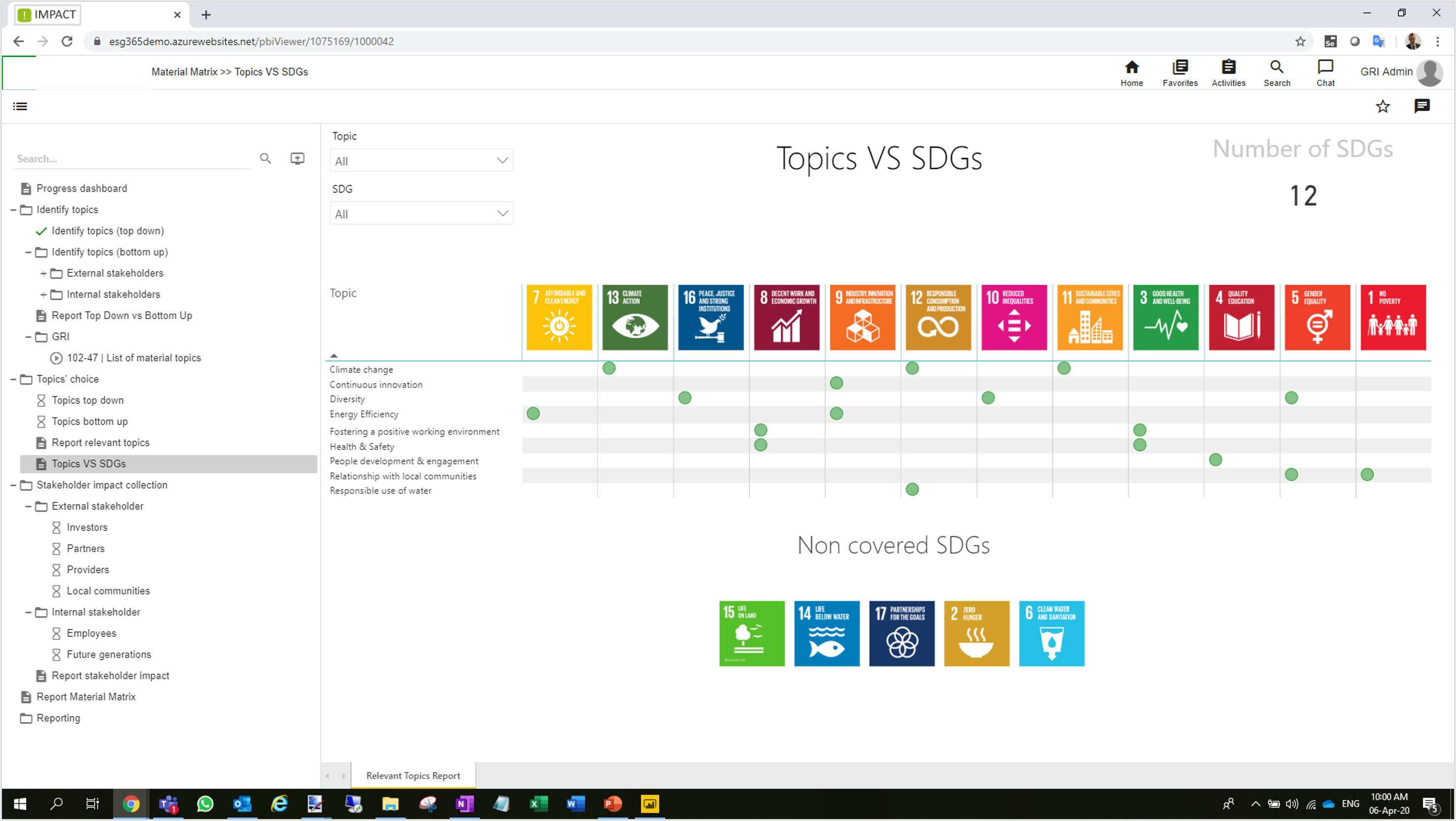
Task: Toggle the hamburger list menu icon
Action: click(x=20, y=106)
